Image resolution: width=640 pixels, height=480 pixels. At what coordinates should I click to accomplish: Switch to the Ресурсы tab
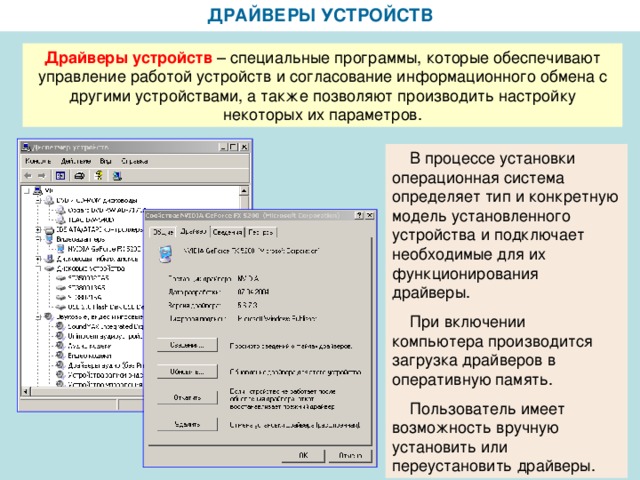pos(260,232)
